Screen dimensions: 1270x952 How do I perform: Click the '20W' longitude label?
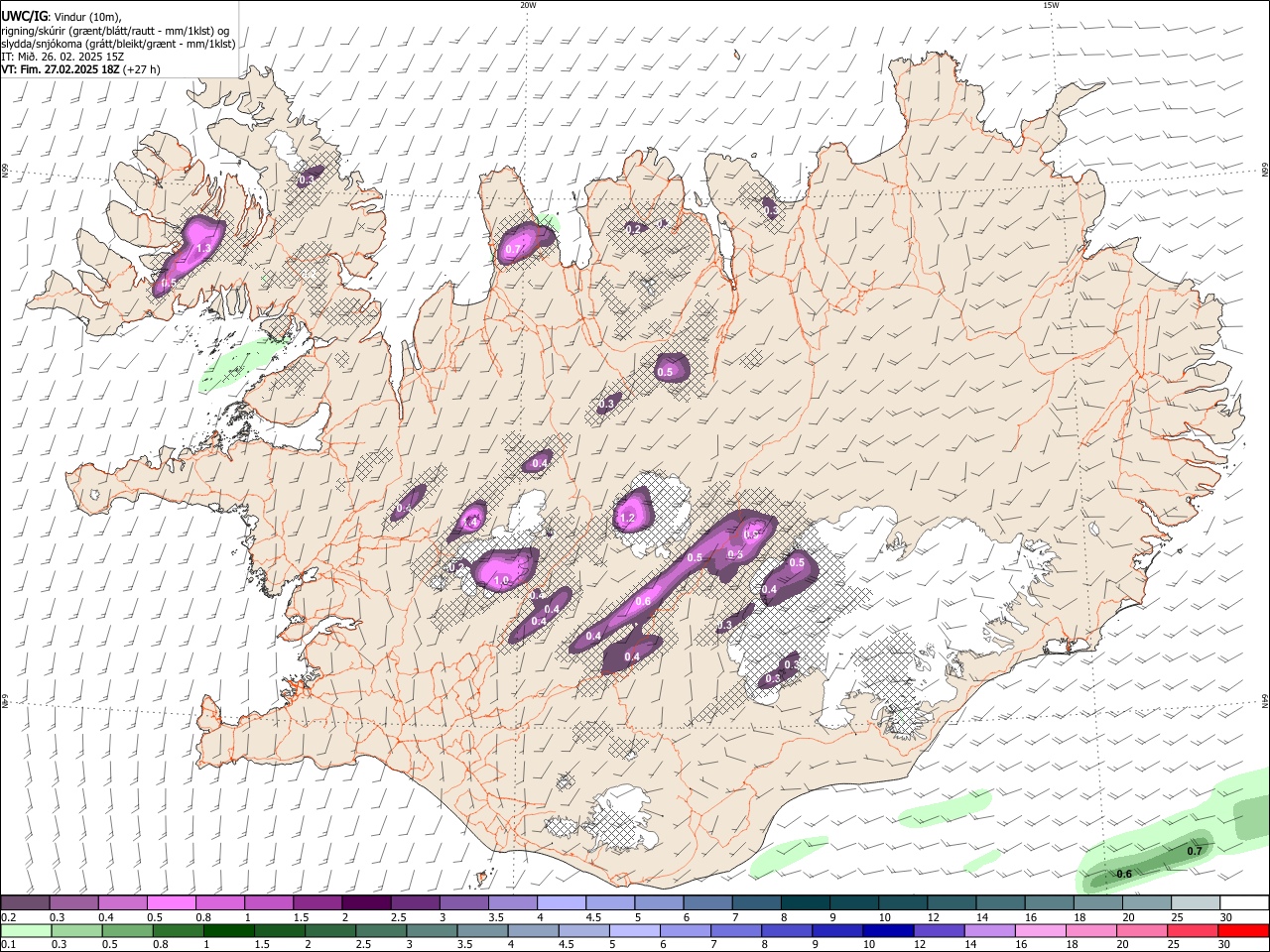pos(528,5)
